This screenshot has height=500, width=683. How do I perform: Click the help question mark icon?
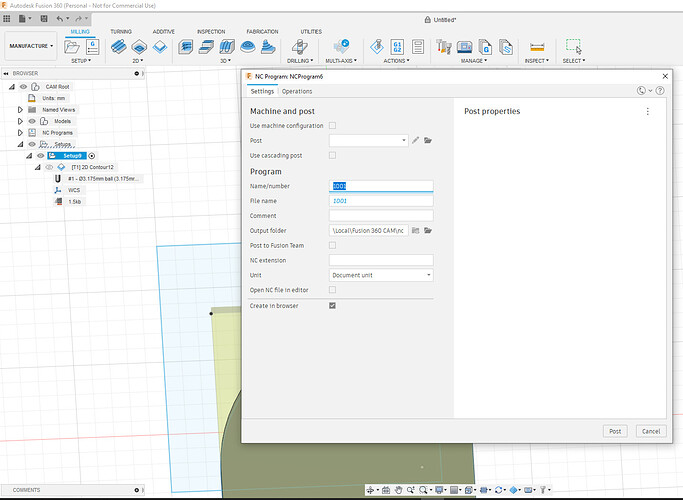point(660,91)
